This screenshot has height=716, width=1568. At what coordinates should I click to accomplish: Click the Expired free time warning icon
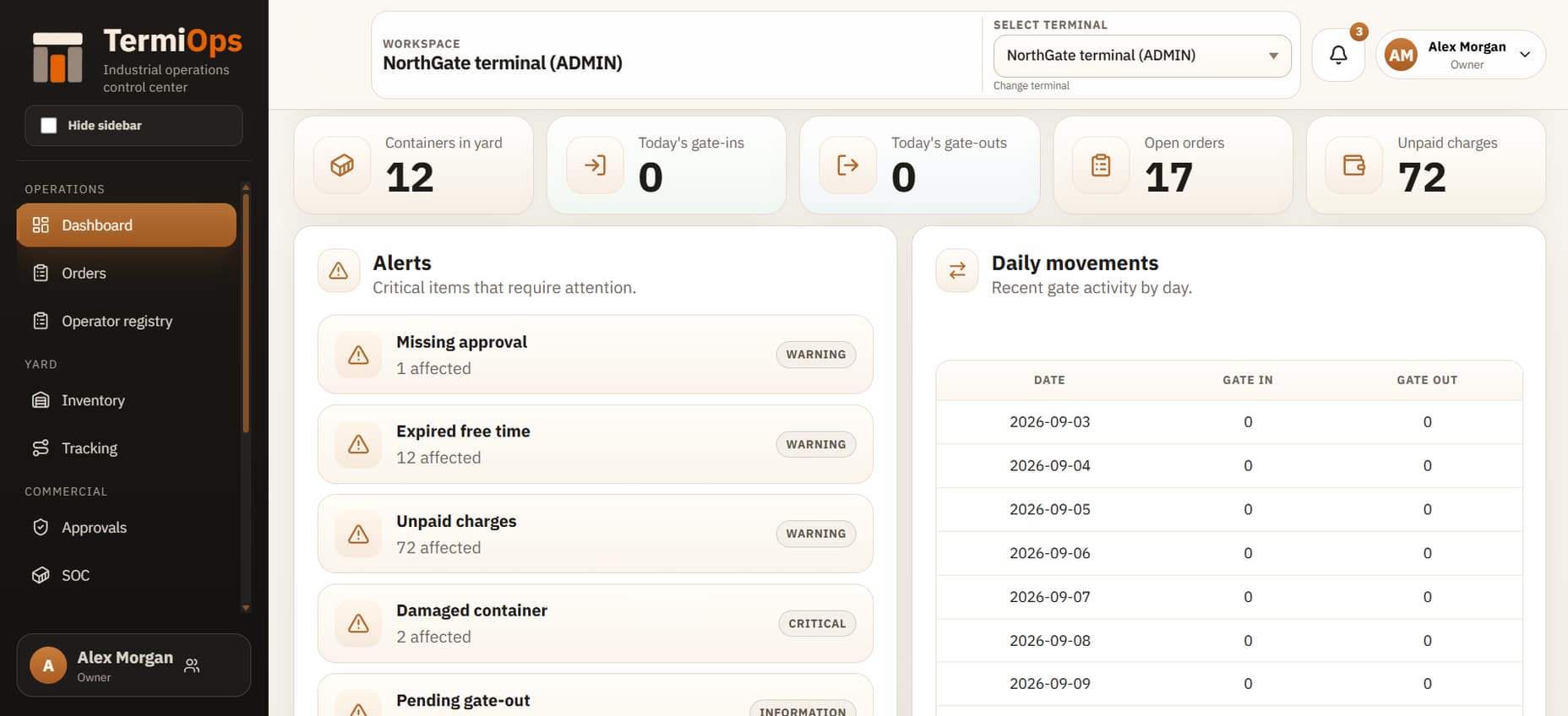[x=358, y=444]
